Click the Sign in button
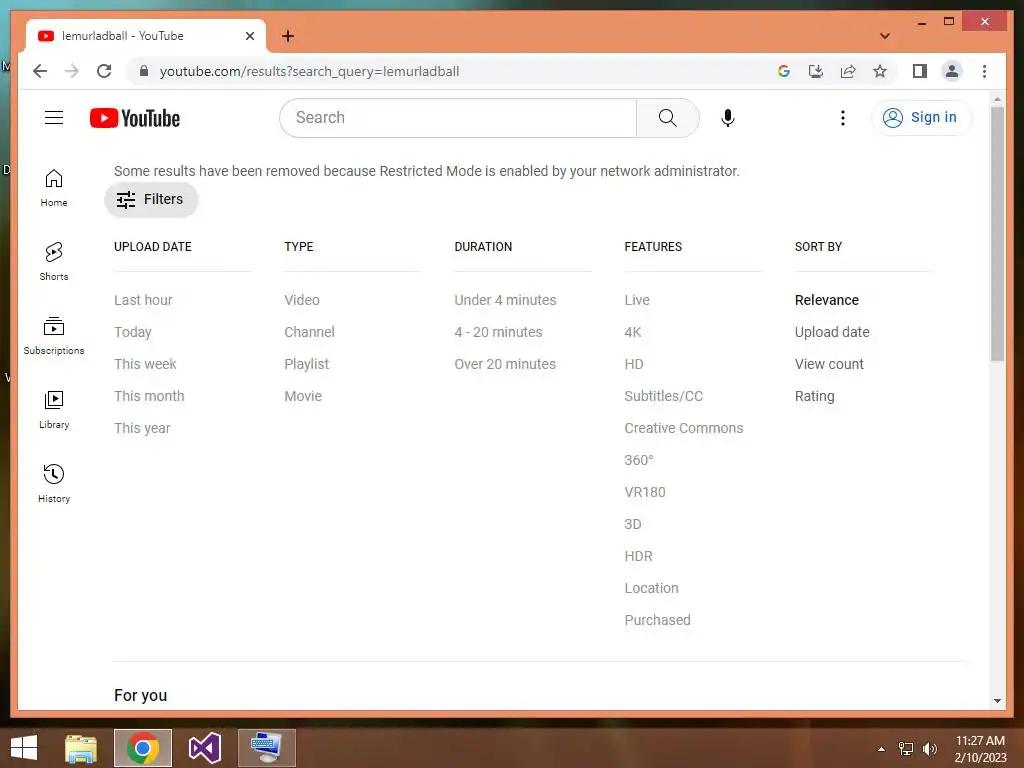1024x768 pixels. (921, 118)
